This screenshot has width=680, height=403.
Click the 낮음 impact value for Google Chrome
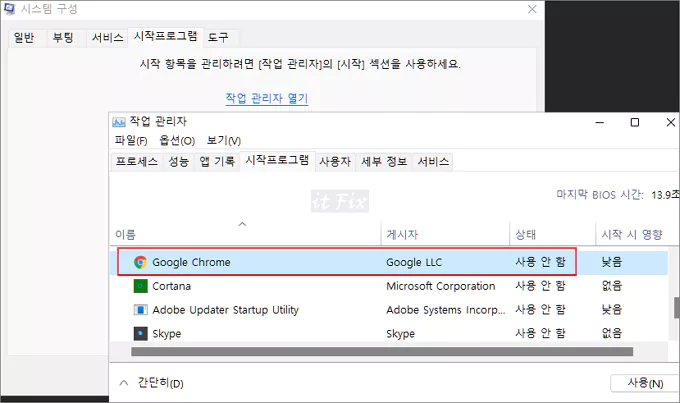coord(611,262)
